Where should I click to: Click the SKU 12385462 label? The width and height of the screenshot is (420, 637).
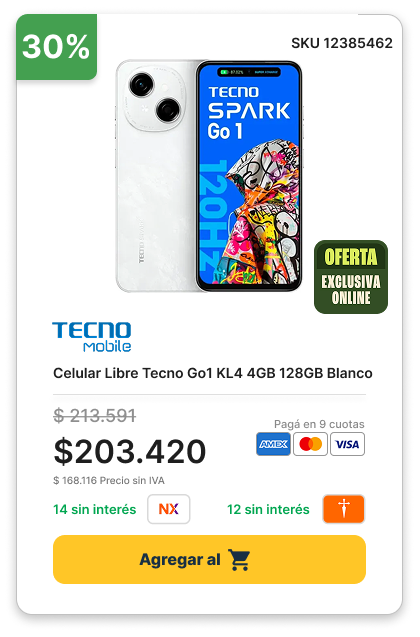point(342,43)
